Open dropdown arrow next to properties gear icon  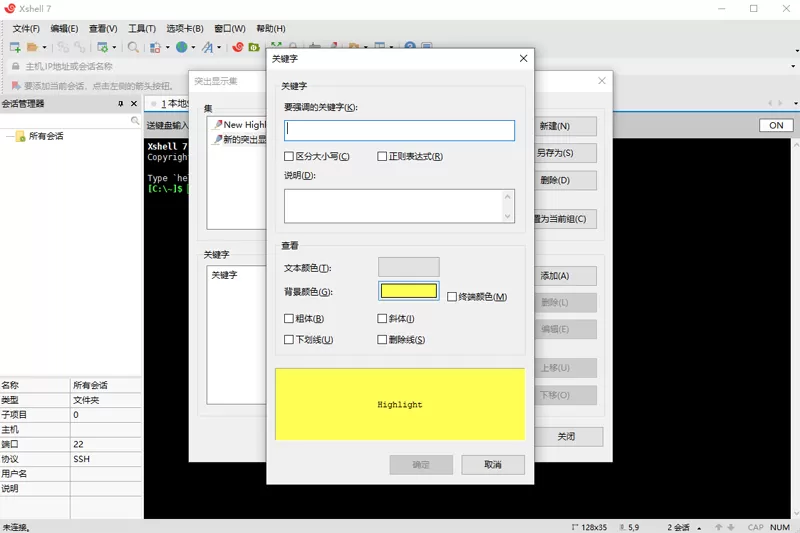(114, 47)
